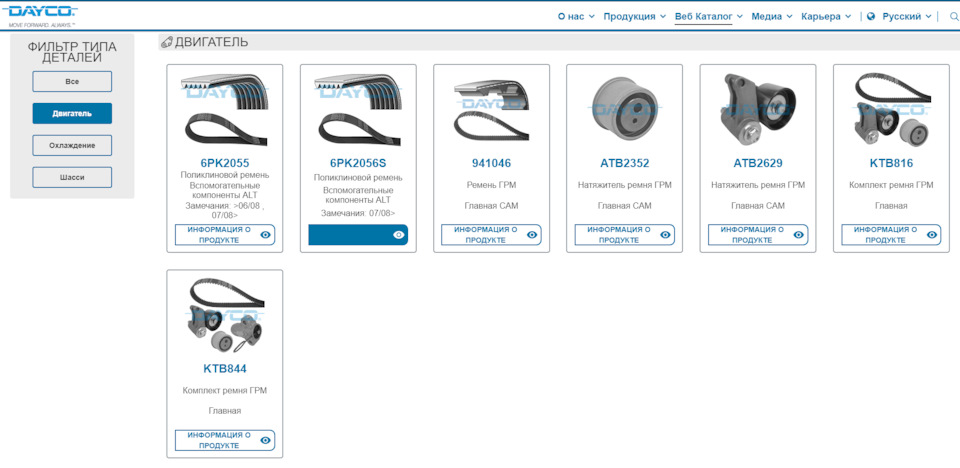Viewport: 960px width, 468px height.
Task: Click eye icon on ATB2629 card
Action: pos(798,235)
